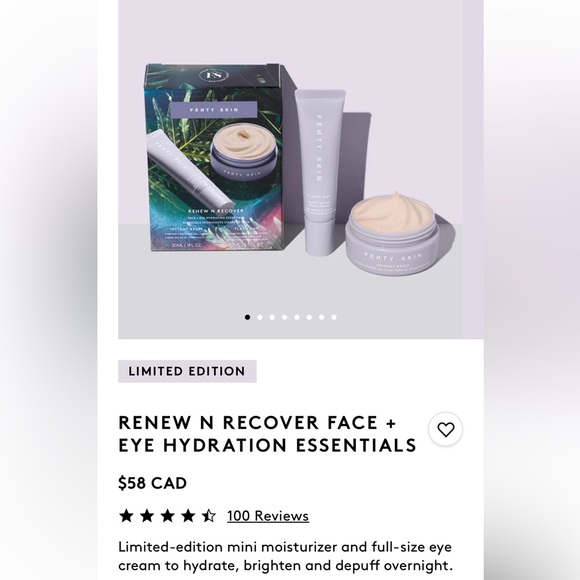The width and height of the screenshot is (580, 580).
Task: Click the Limited Edition badge
Action: [187, 371]
